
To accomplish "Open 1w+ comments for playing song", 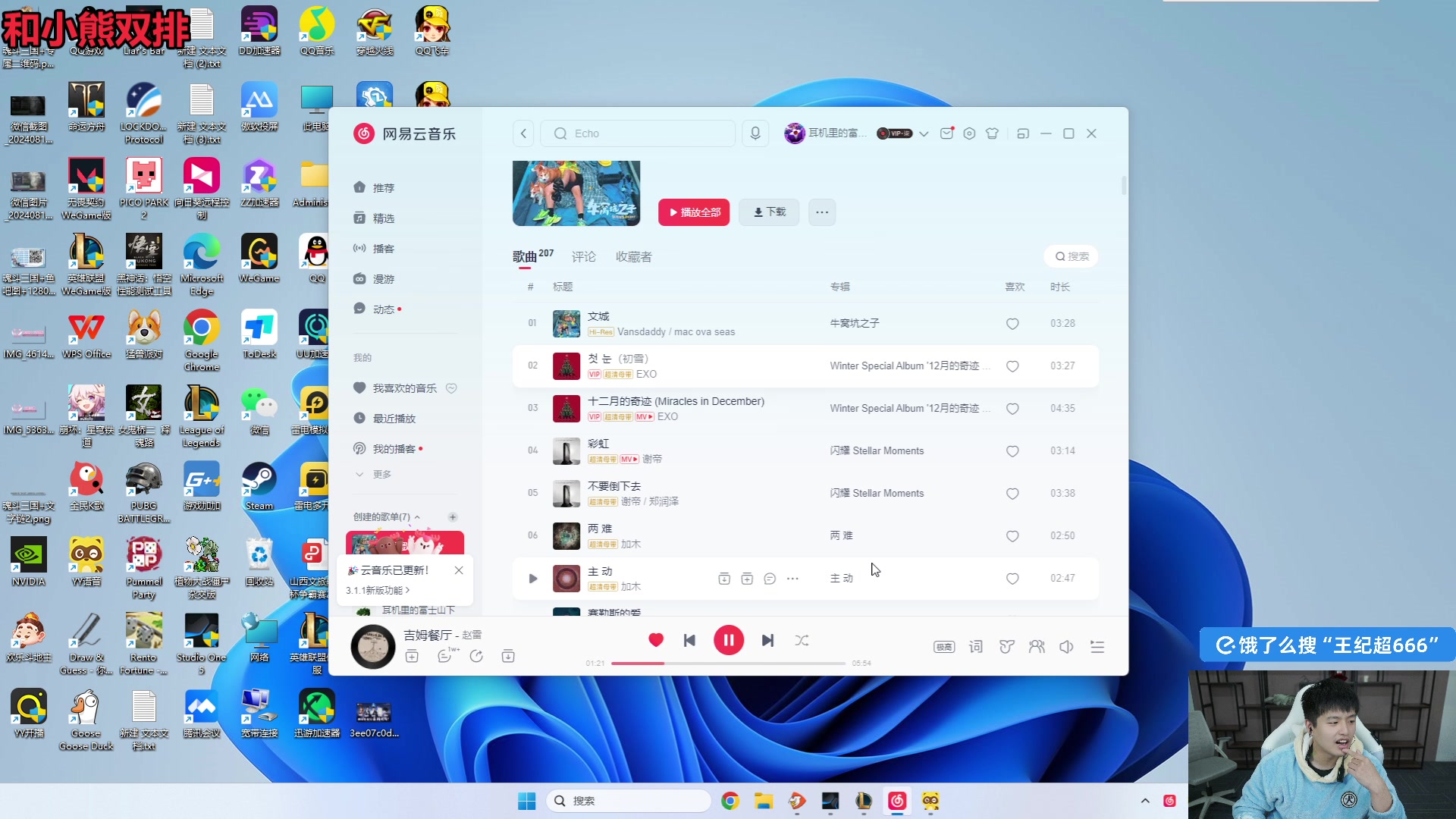I will pos(447,655).
